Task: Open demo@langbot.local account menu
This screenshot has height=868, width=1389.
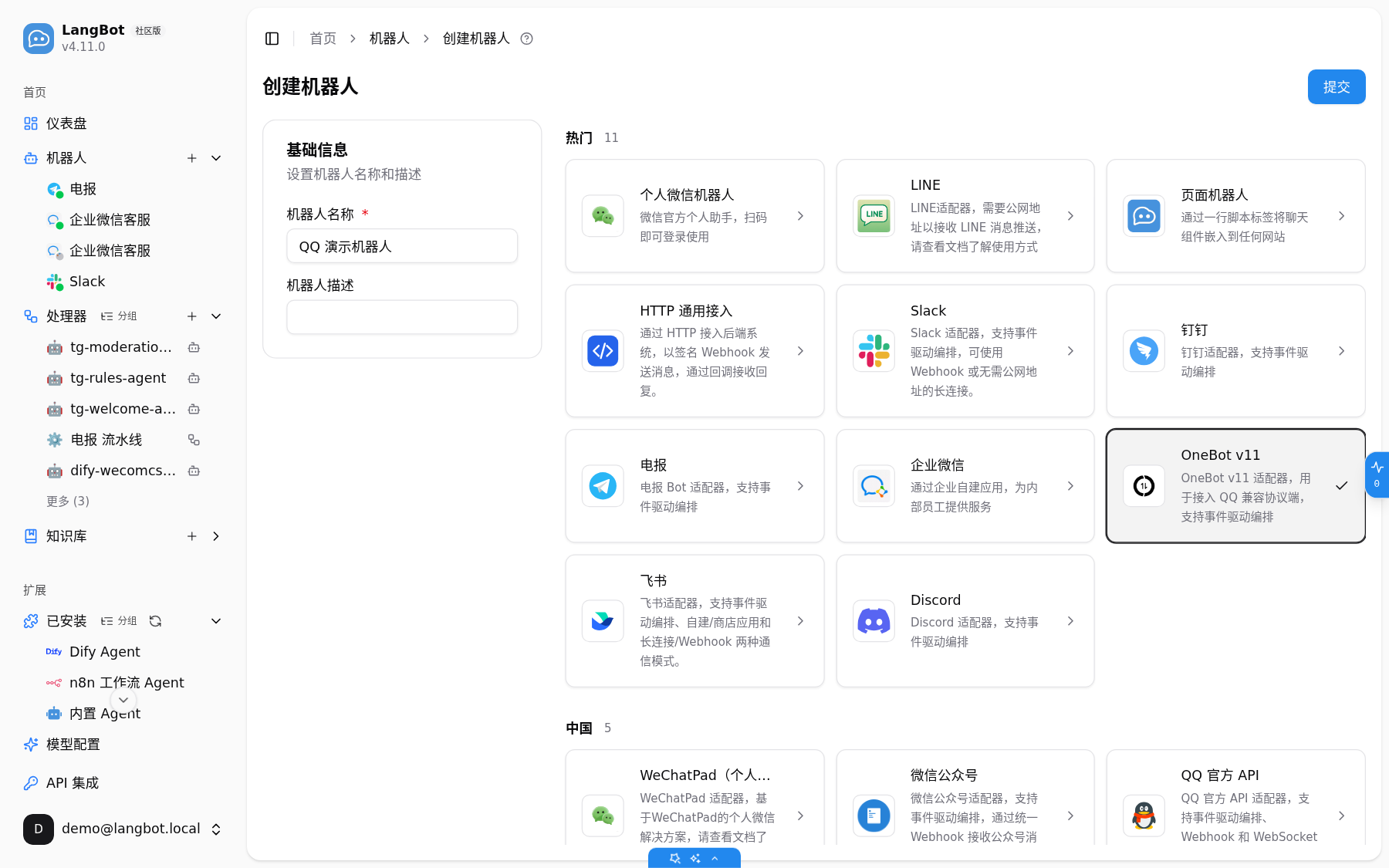Action: (123, 829)
